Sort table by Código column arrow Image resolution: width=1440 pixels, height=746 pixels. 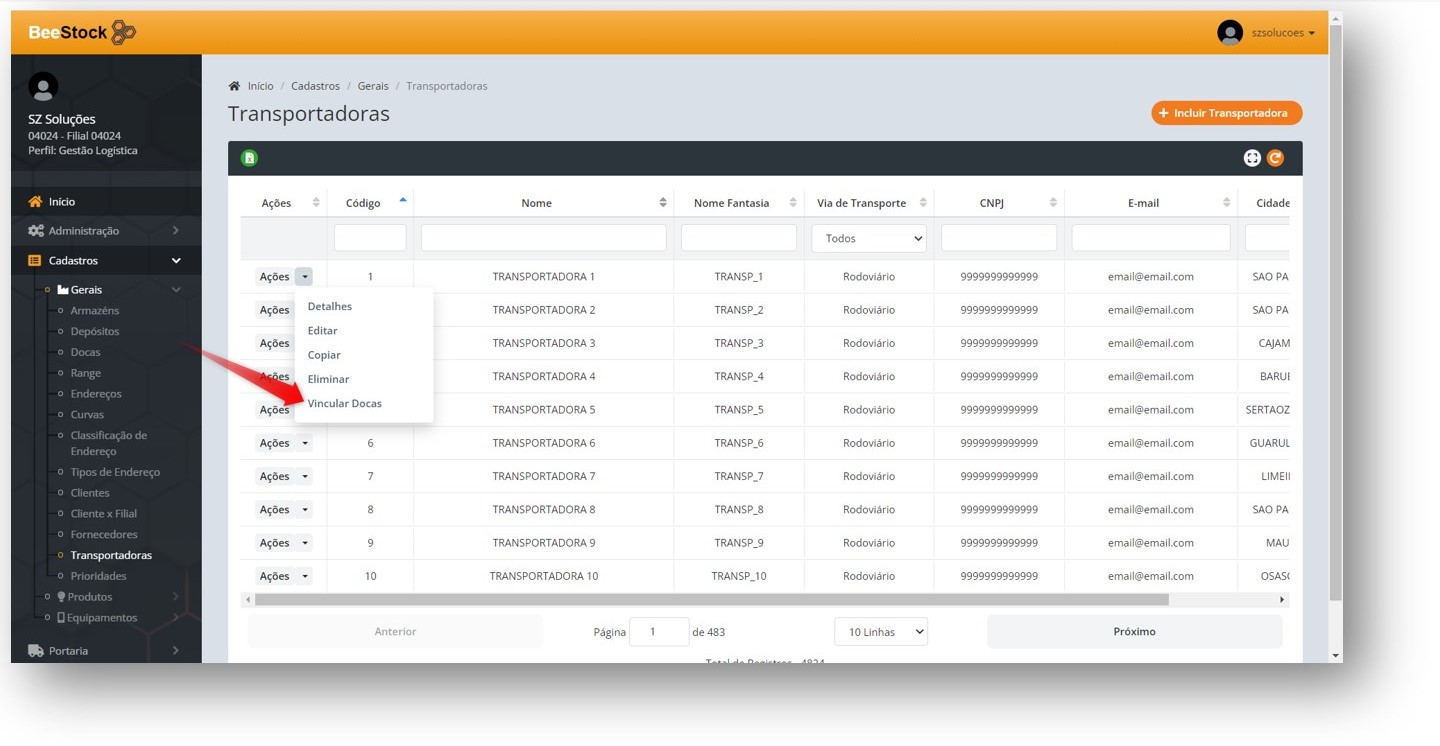point(403,201)
